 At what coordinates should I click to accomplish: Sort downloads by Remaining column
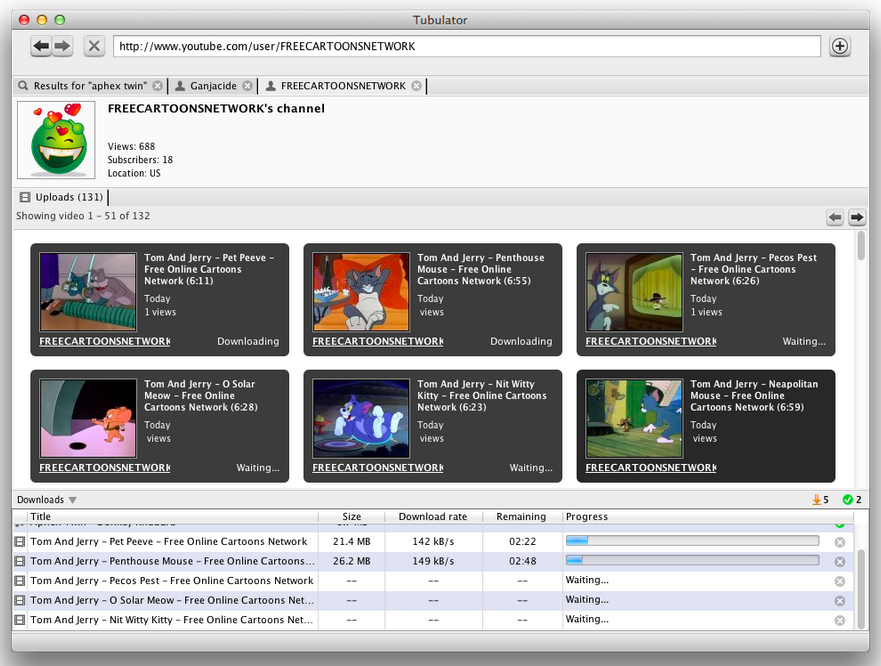click(521, 517)
